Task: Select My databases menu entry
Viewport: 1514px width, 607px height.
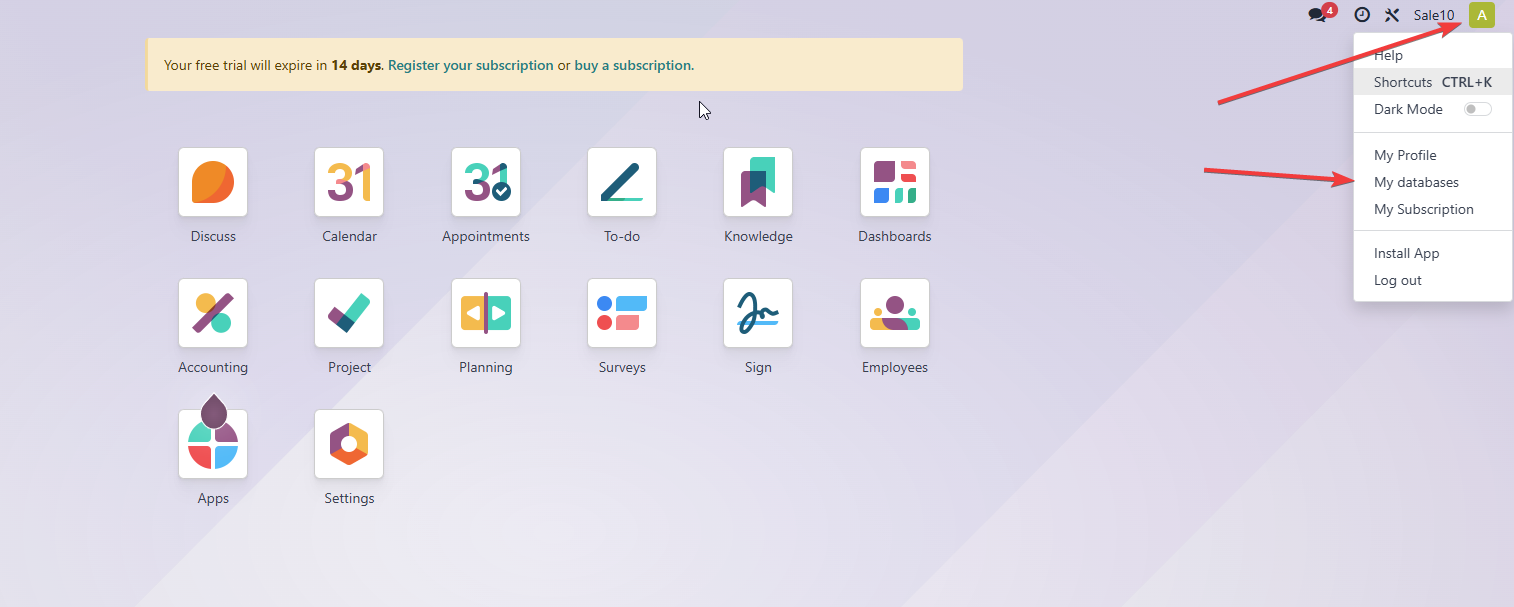Action: (x=1433, y=182)
